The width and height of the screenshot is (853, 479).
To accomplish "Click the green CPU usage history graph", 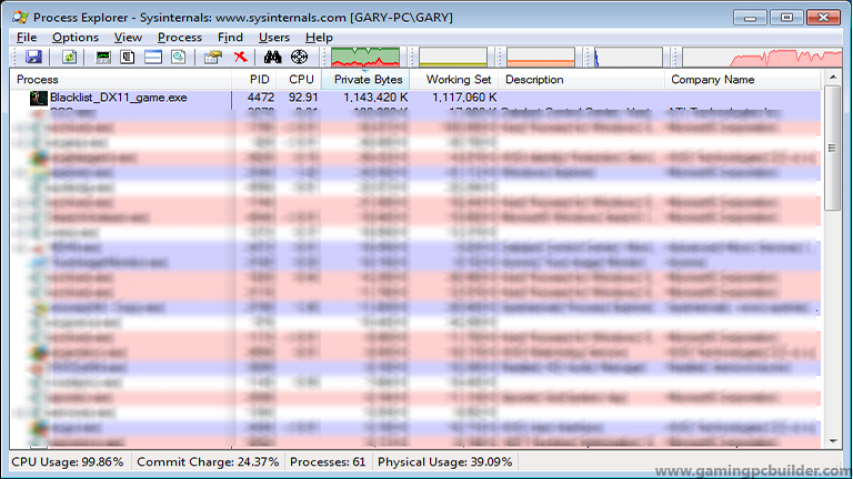I will coord(365,57).
